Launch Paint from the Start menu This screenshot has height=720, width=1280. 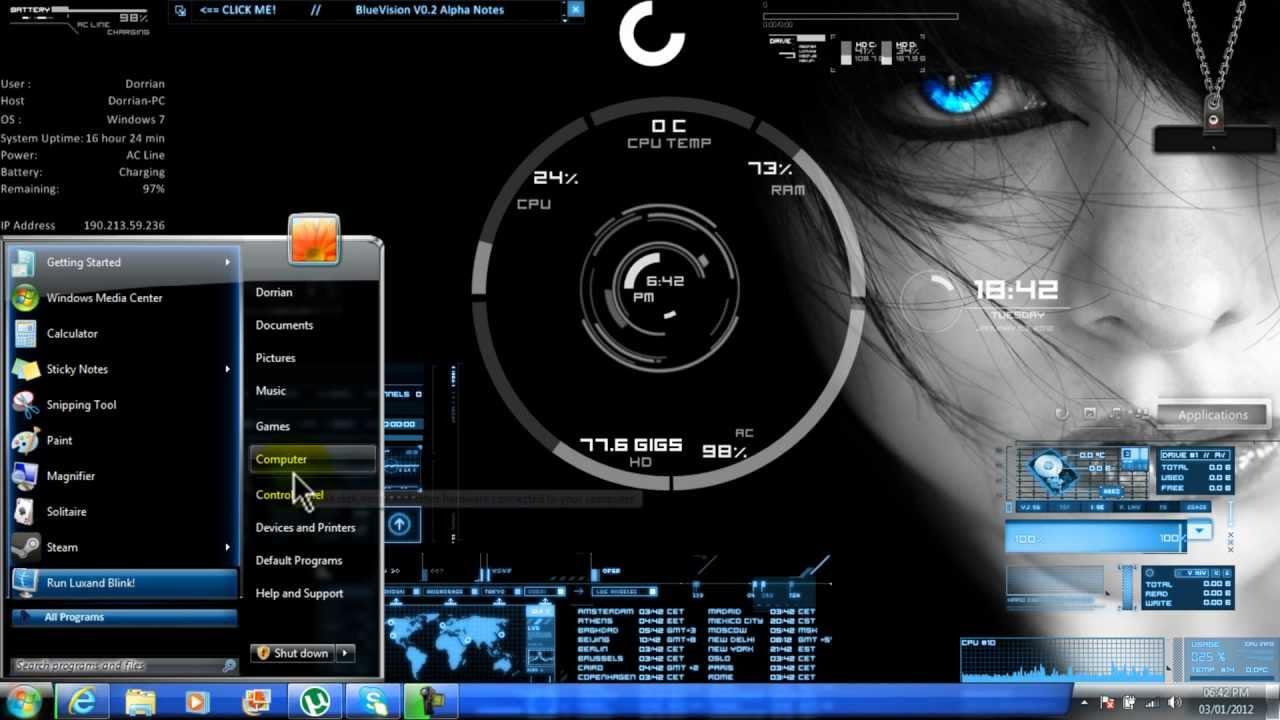pyautogui.click(x=59, y=440)
